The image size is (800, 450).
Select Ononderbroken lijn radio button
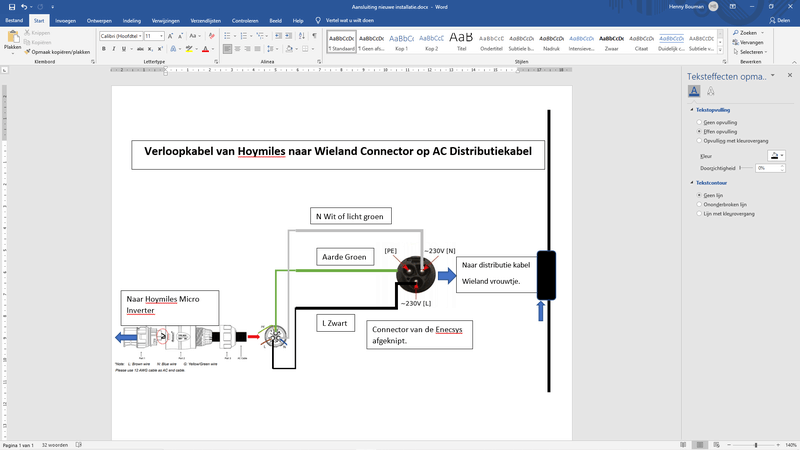coord(699,205)
